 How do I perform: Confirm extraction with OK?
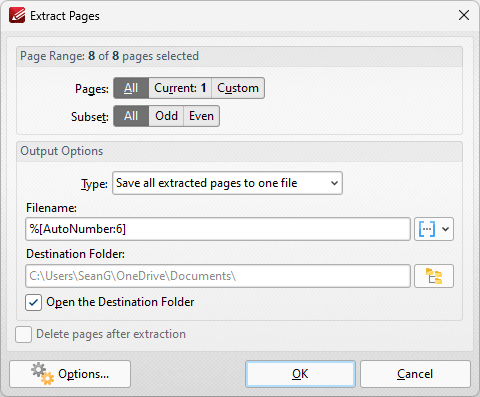(x=300, y=374)
